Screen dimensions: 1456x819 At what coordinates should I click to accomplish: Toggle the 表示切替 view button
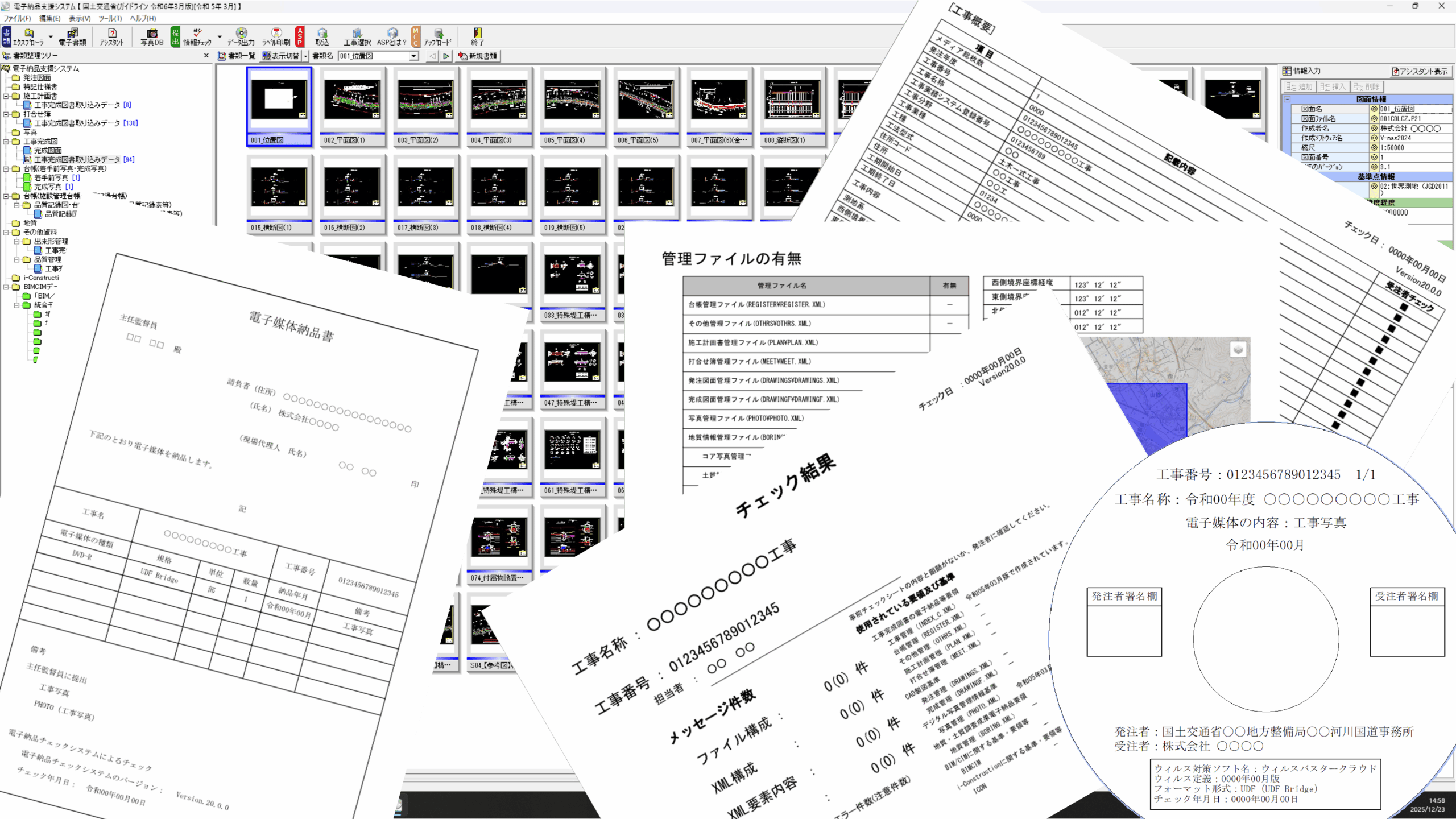[x=281, y=56]
